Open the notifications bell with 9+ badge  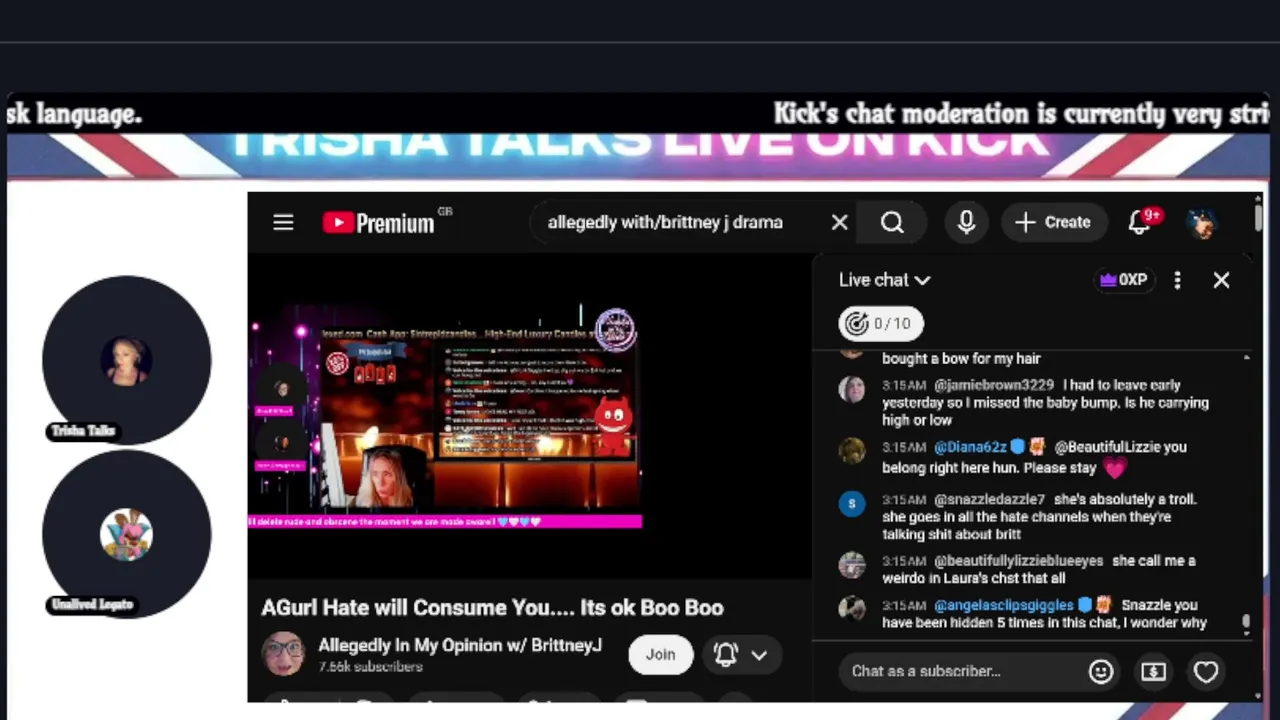point(1143,221)
